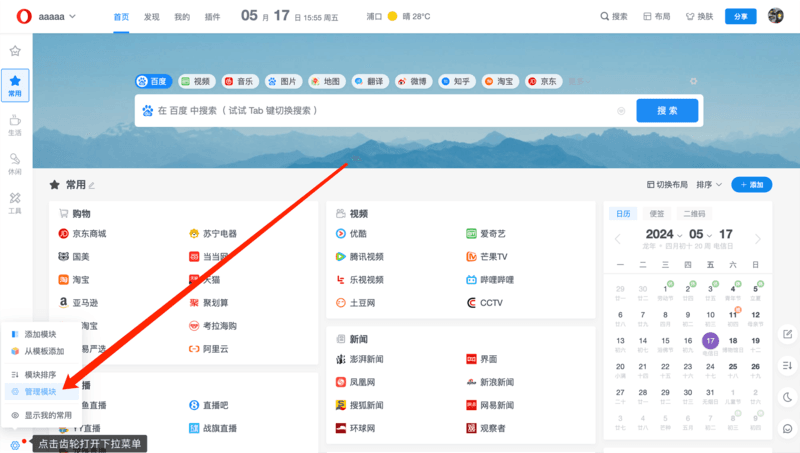Open 哔哩哔哩 video link
This screenshot has height=453, width=800.
(x=490, y=280)
